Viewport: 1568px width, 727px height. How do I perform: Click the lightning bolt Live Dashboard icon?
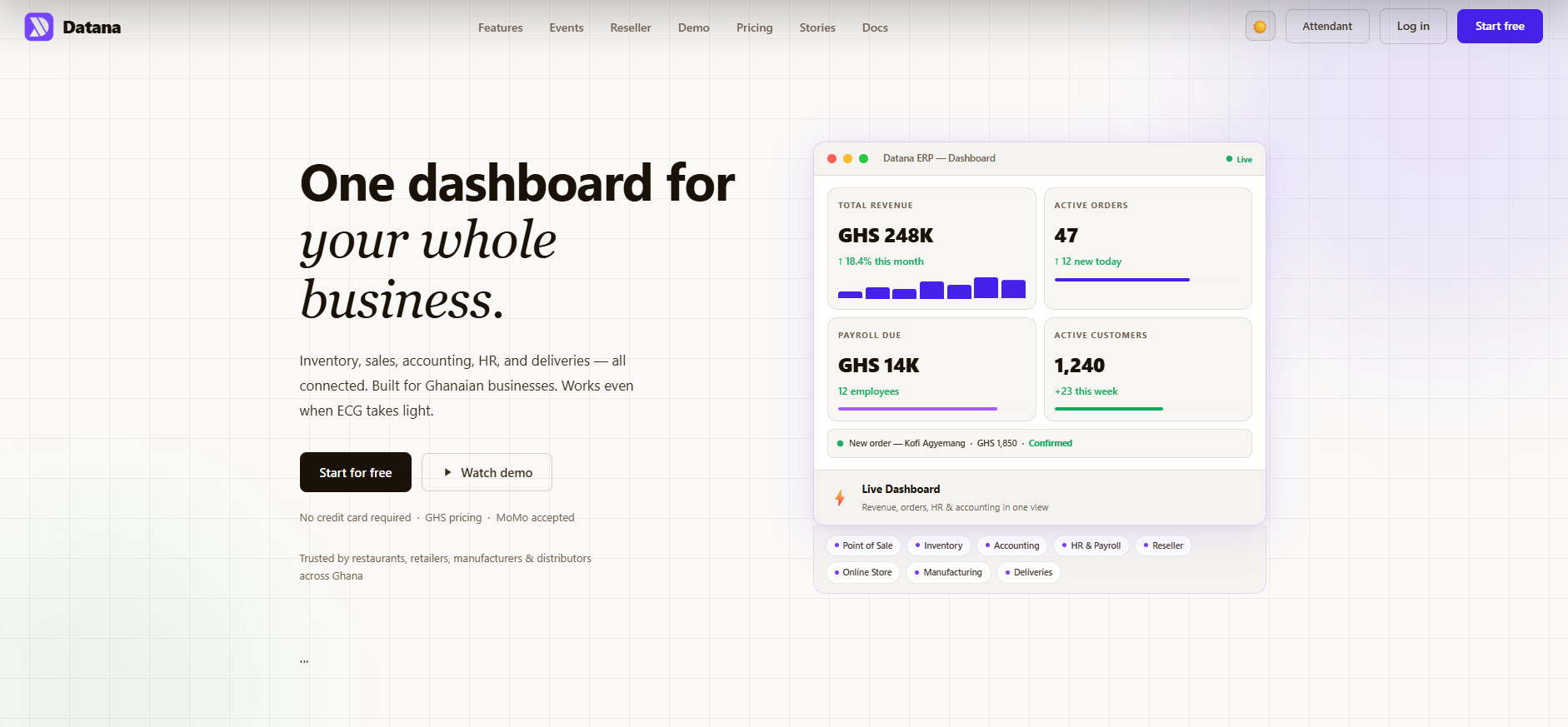tap(840, 498)
